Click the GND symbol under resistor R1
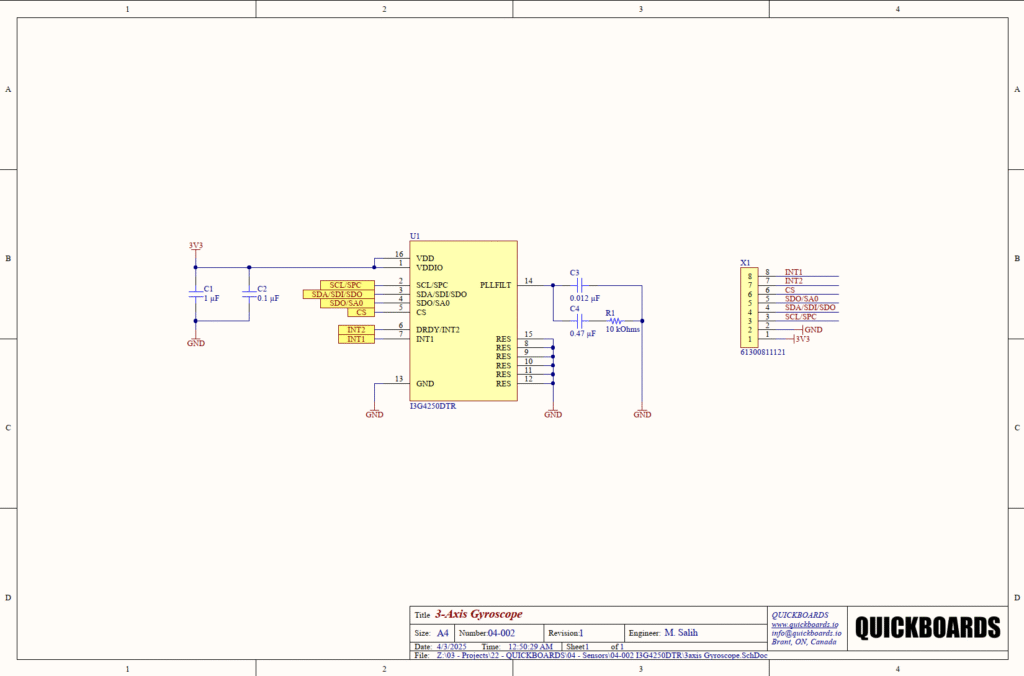Screen dimensions: 1024x676 pos(642,411)
